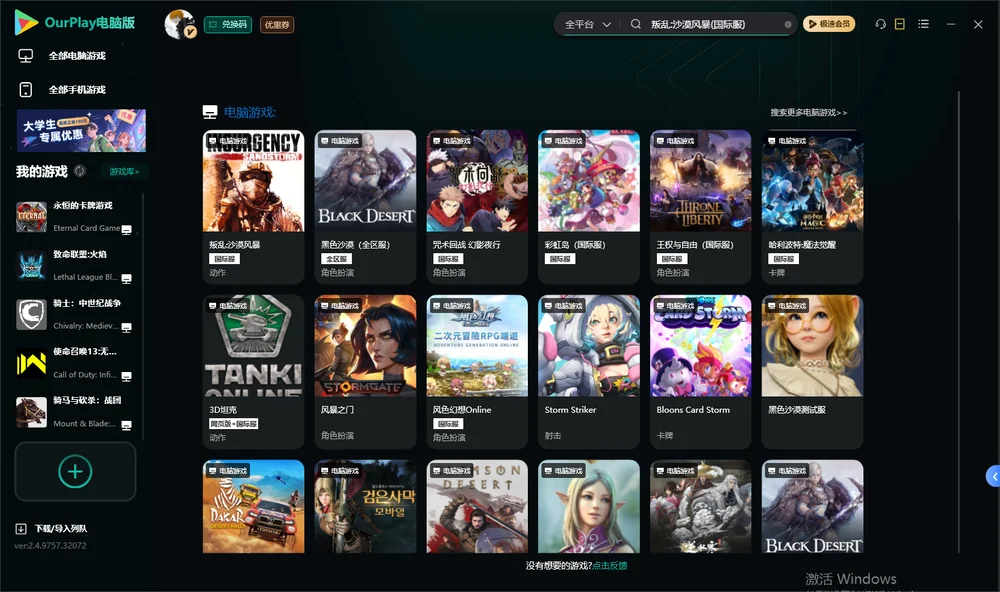This screenshot has height=592, width=1000.
Task: Open the list menu icon in the title bar
Action: tap(923, 24)
